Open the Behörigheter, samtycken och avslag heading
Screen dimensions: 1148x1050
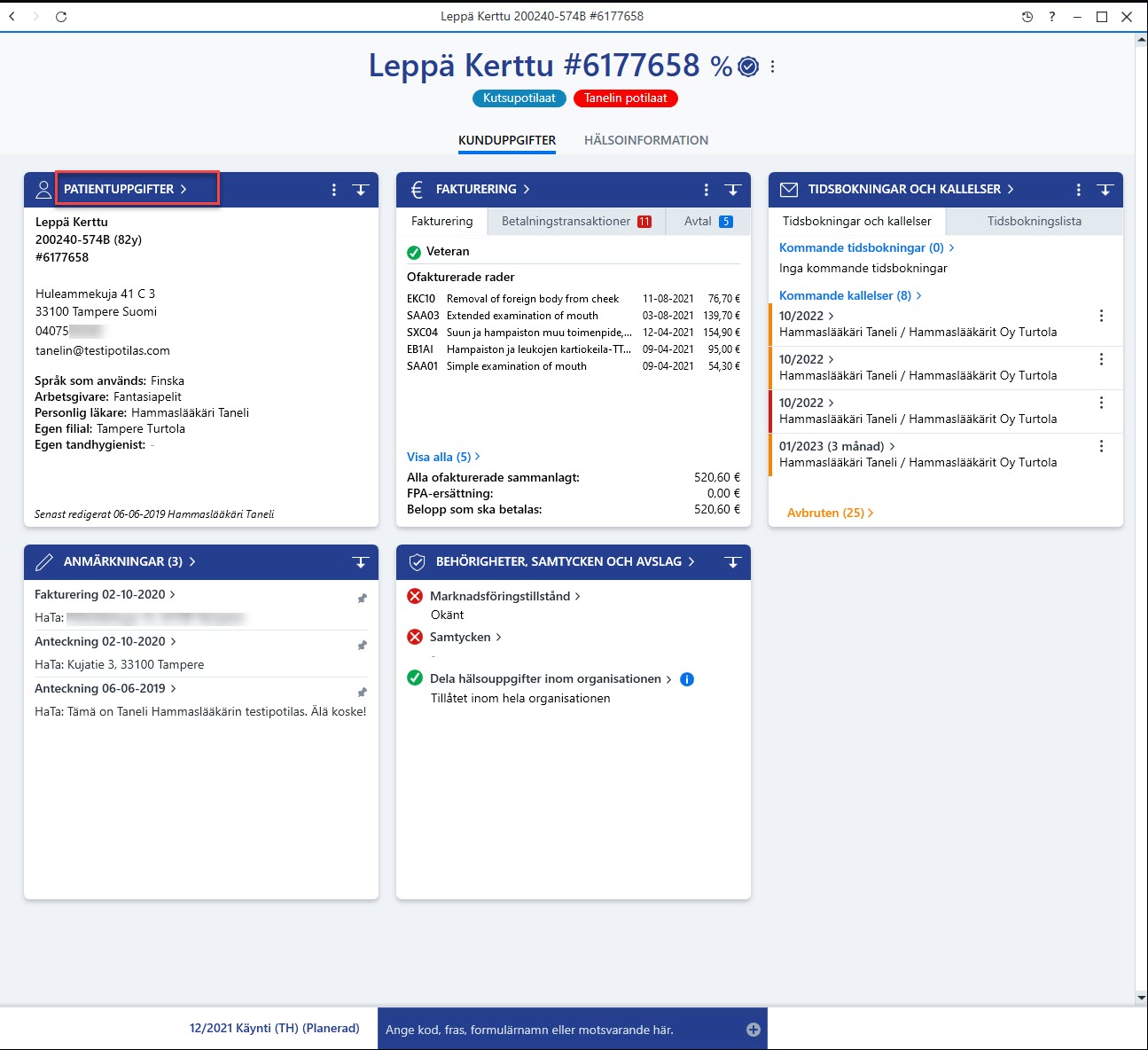click(x=565, y=561)
